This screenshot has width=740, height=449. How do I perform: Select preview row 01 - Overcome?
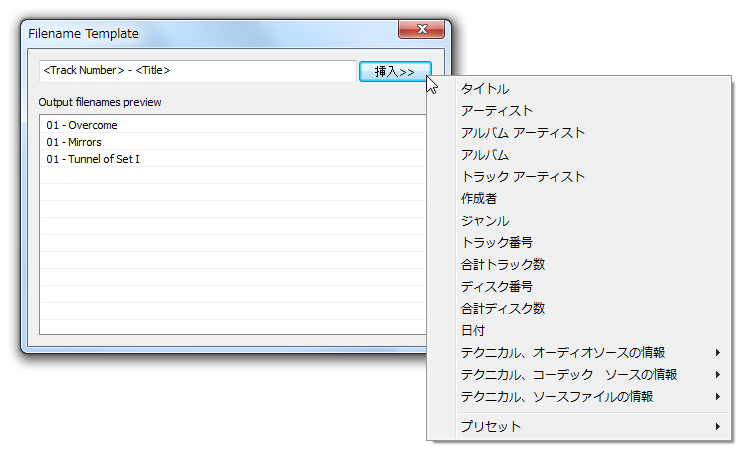click(233, 125)
